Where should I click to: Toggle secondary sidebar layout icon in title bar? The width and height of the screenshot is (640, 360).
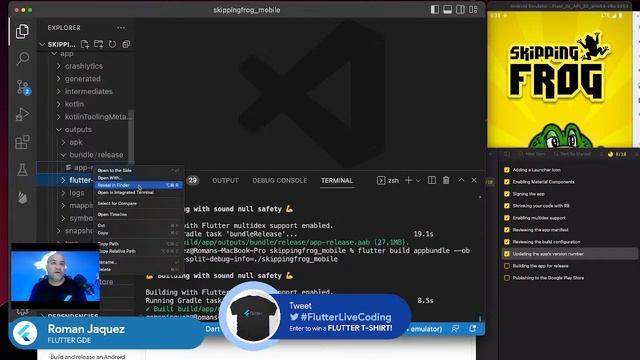click(x=460, y=10)
